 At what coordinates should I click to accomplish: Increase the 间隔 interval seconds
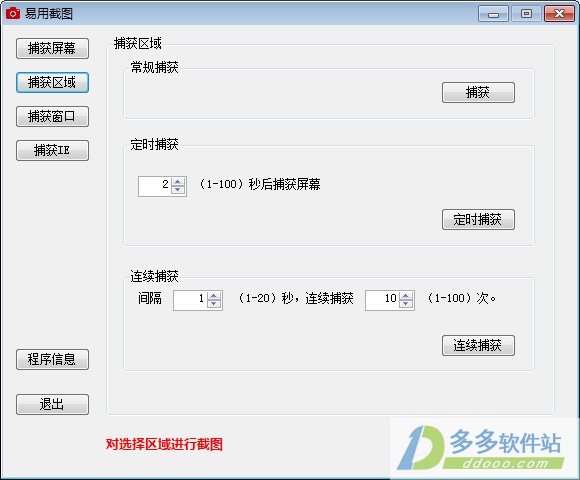point(214,296)
